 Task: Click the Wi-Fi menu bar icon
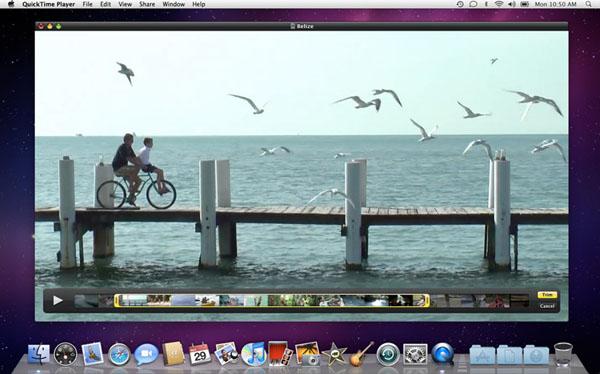(499, 4)
